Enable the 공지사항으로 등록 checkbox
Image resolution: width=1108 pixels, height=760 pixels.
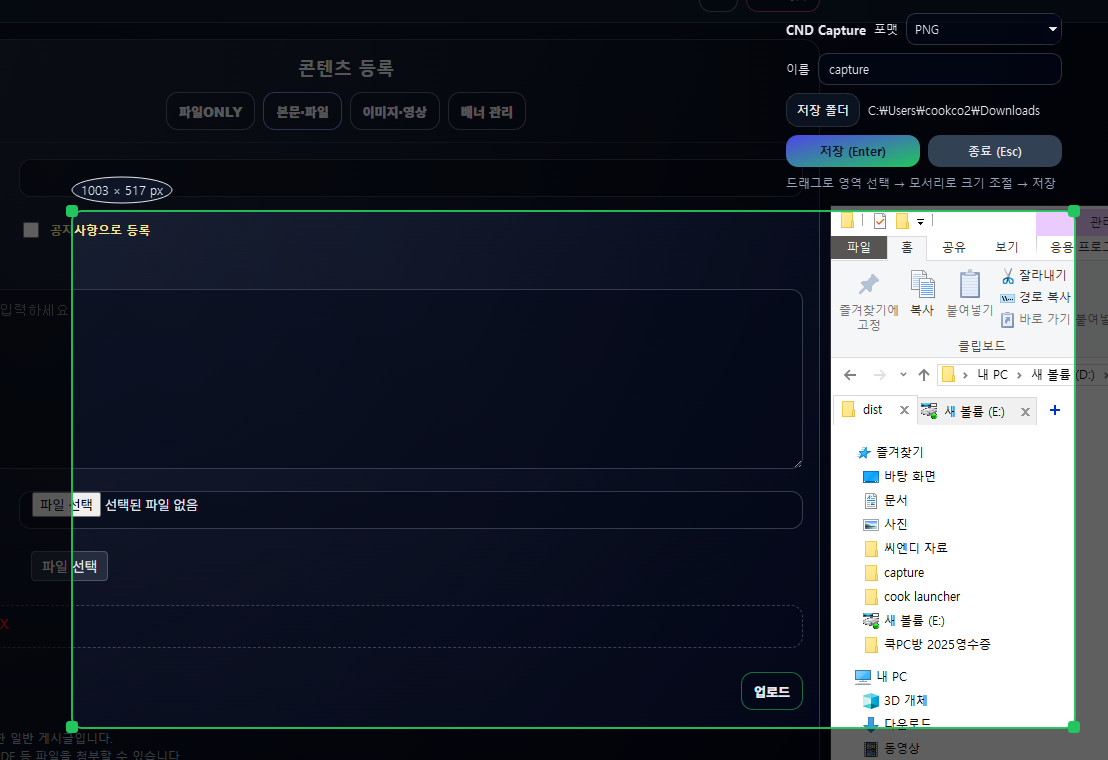[x=31, y=230]
